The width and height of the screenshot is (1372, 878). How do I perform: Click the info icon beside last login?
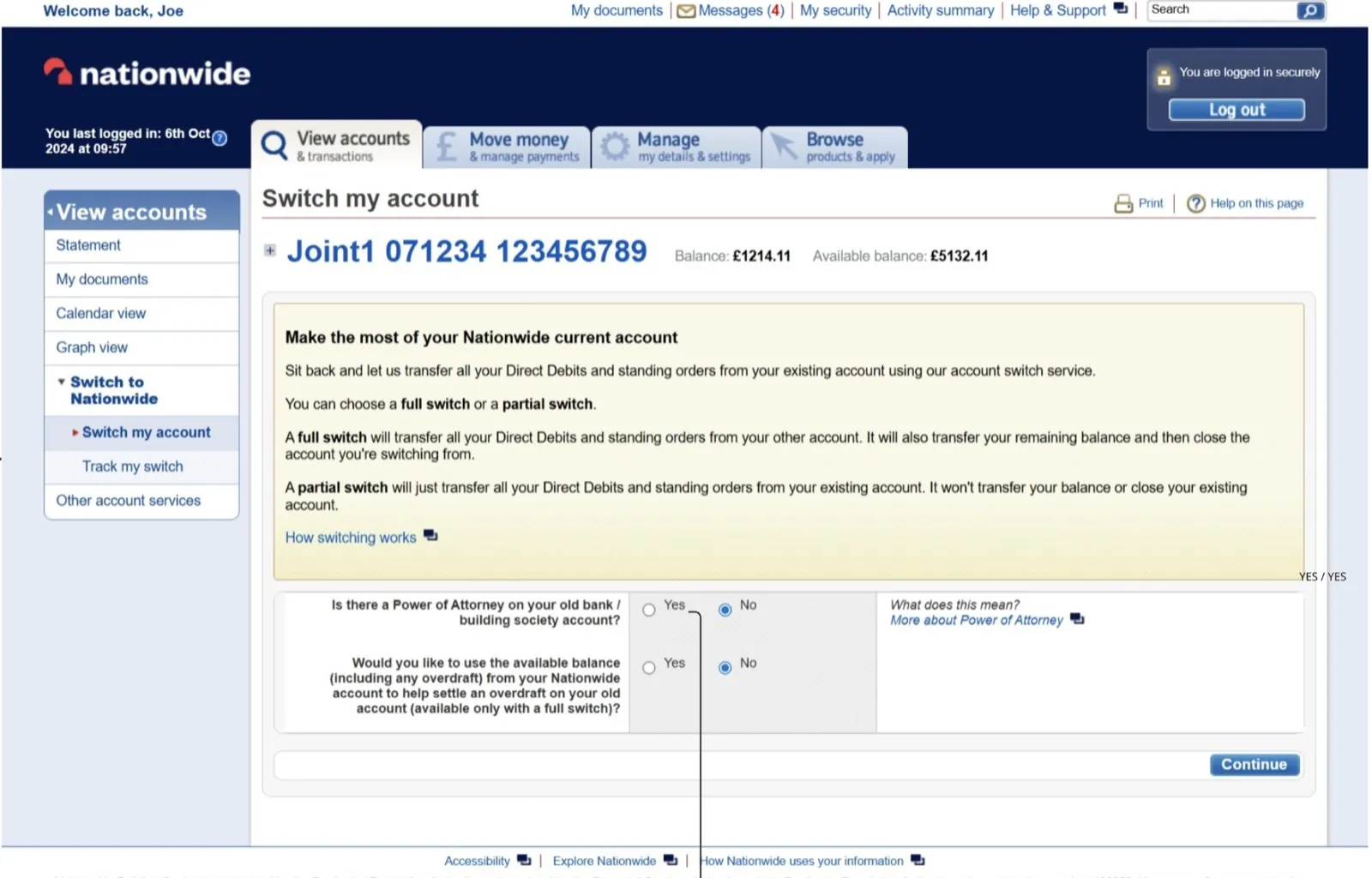point(220,138)
